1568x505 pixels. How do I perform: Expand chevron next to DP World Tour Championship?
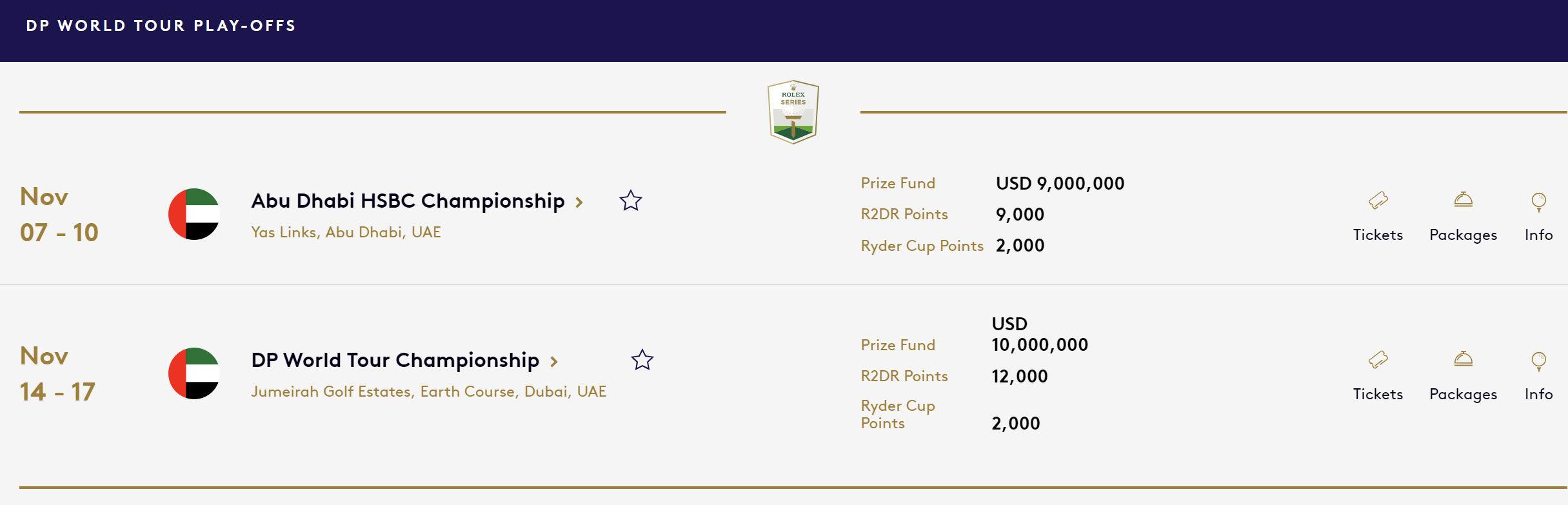(553, 362)
